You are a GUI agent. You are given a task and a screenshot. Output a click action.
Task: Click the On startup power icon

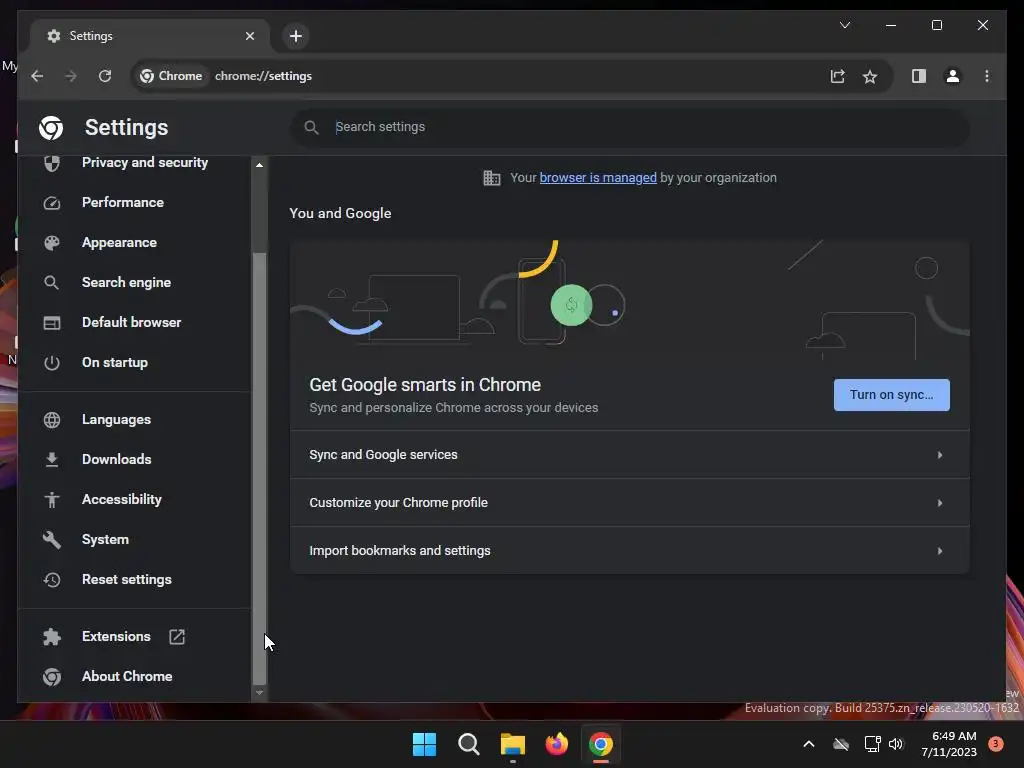click(52, 362)
